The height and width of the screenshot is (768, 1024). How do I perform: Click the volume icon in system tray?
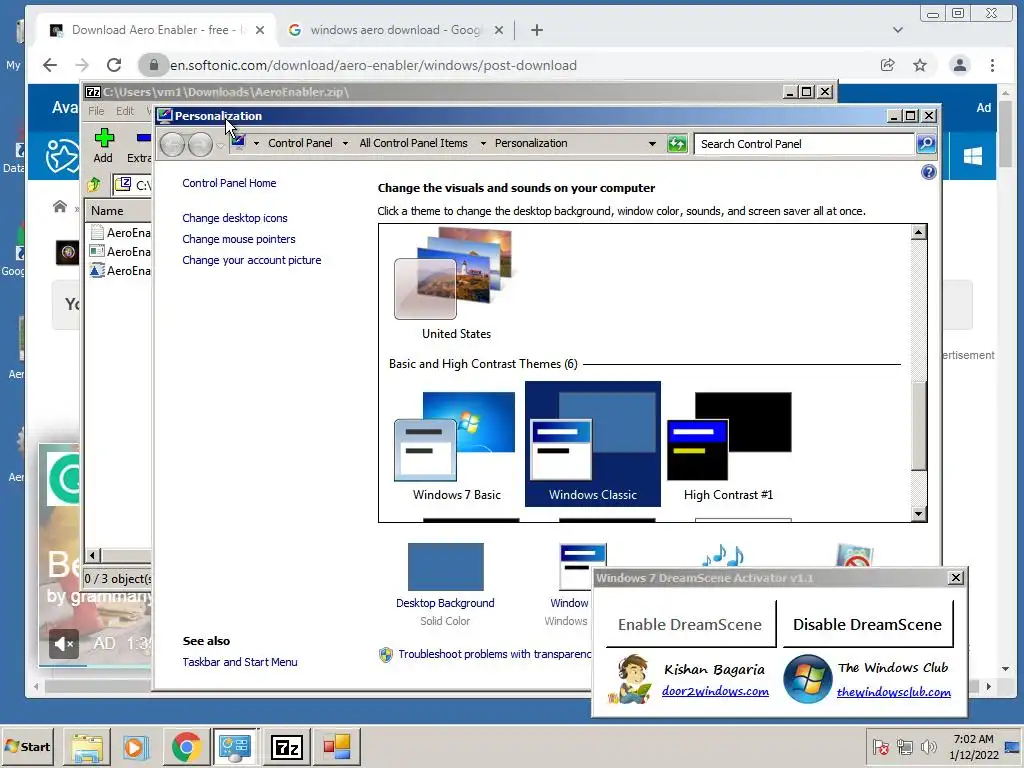928,746
